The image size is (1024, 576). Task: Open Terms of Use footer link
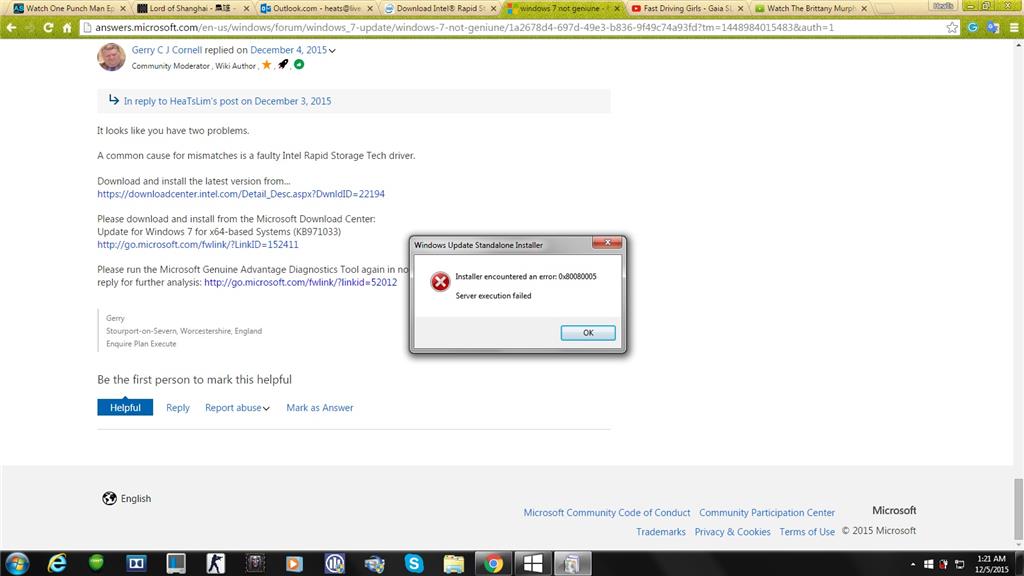[807, 532]
